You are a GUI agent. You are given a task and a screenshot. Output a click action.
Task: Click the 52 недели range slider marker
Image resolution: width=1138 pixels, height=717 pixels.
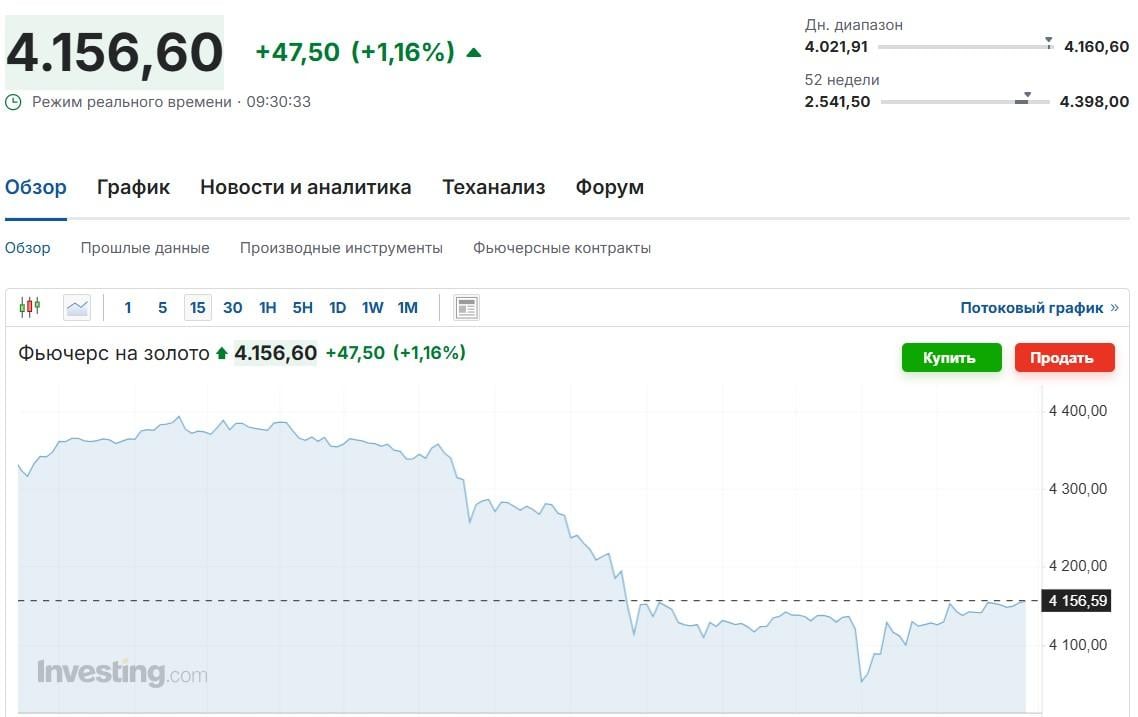[1026, 97]
